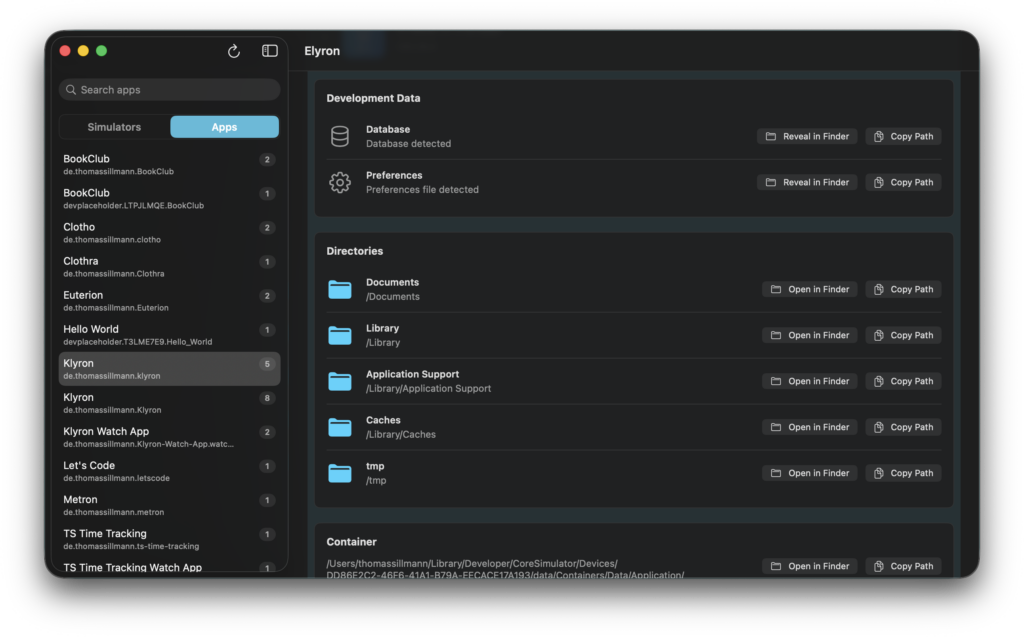Copy Path of tmp directory
Image resolution: width=1024 pixels, height=637 pixels.
[x=903, y=473]
